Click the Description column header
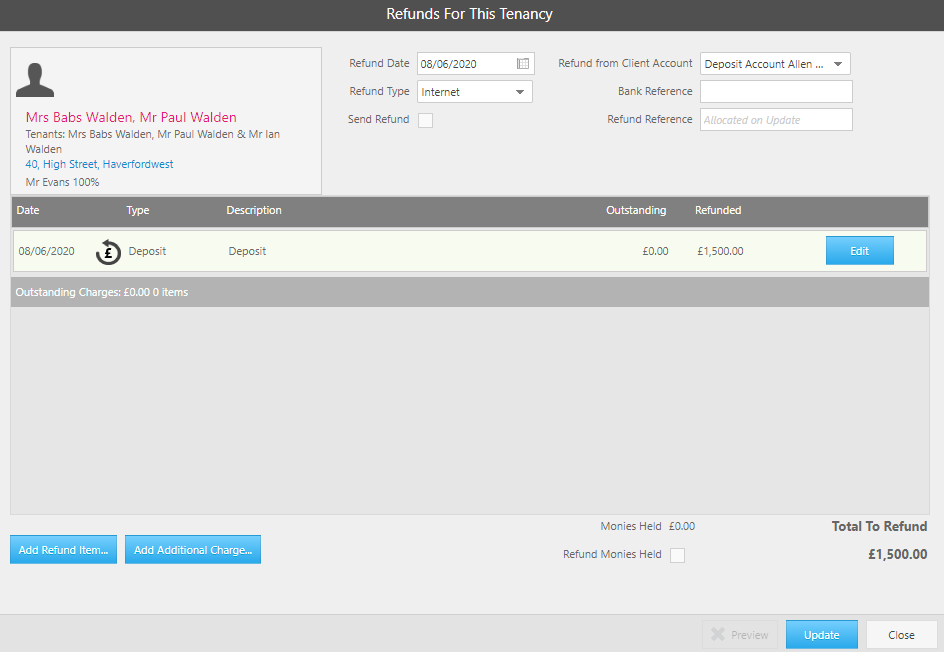The image size is (944, 652). [x=254, y=210]
